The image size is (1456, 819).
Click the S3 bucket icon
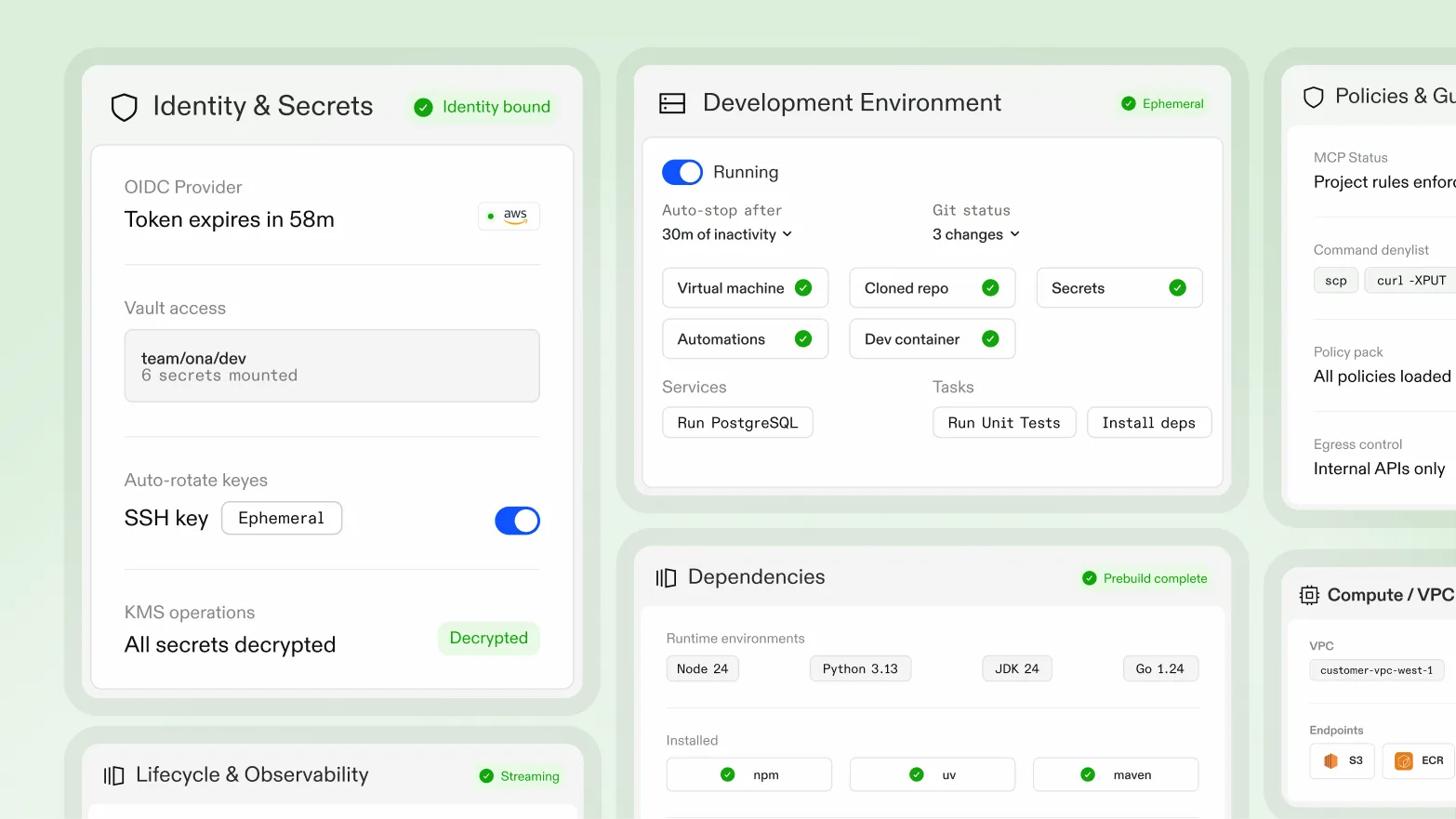click(x=1330, y=760)
